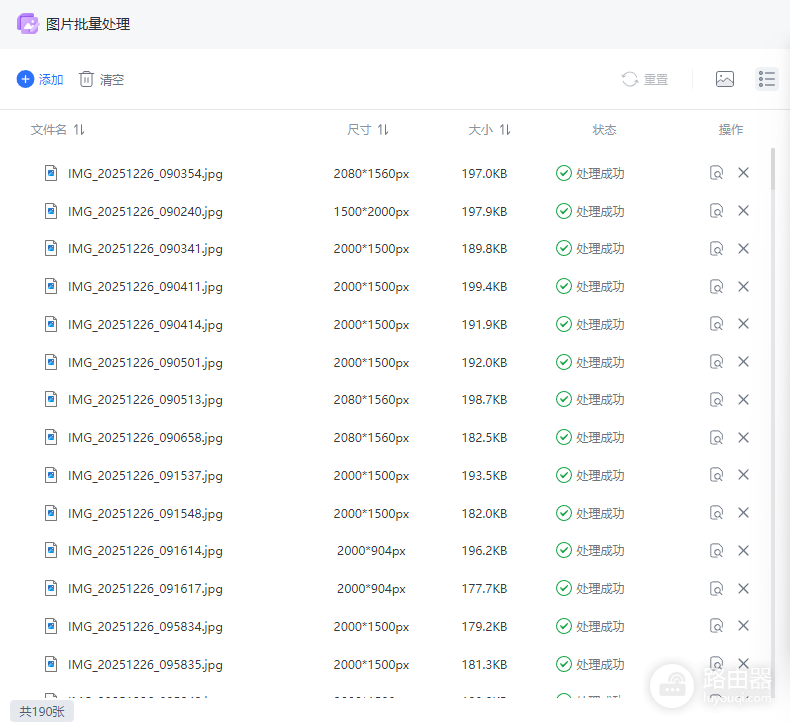Remove IMG_20251226_090411.jpg from list

coord(743,286)
